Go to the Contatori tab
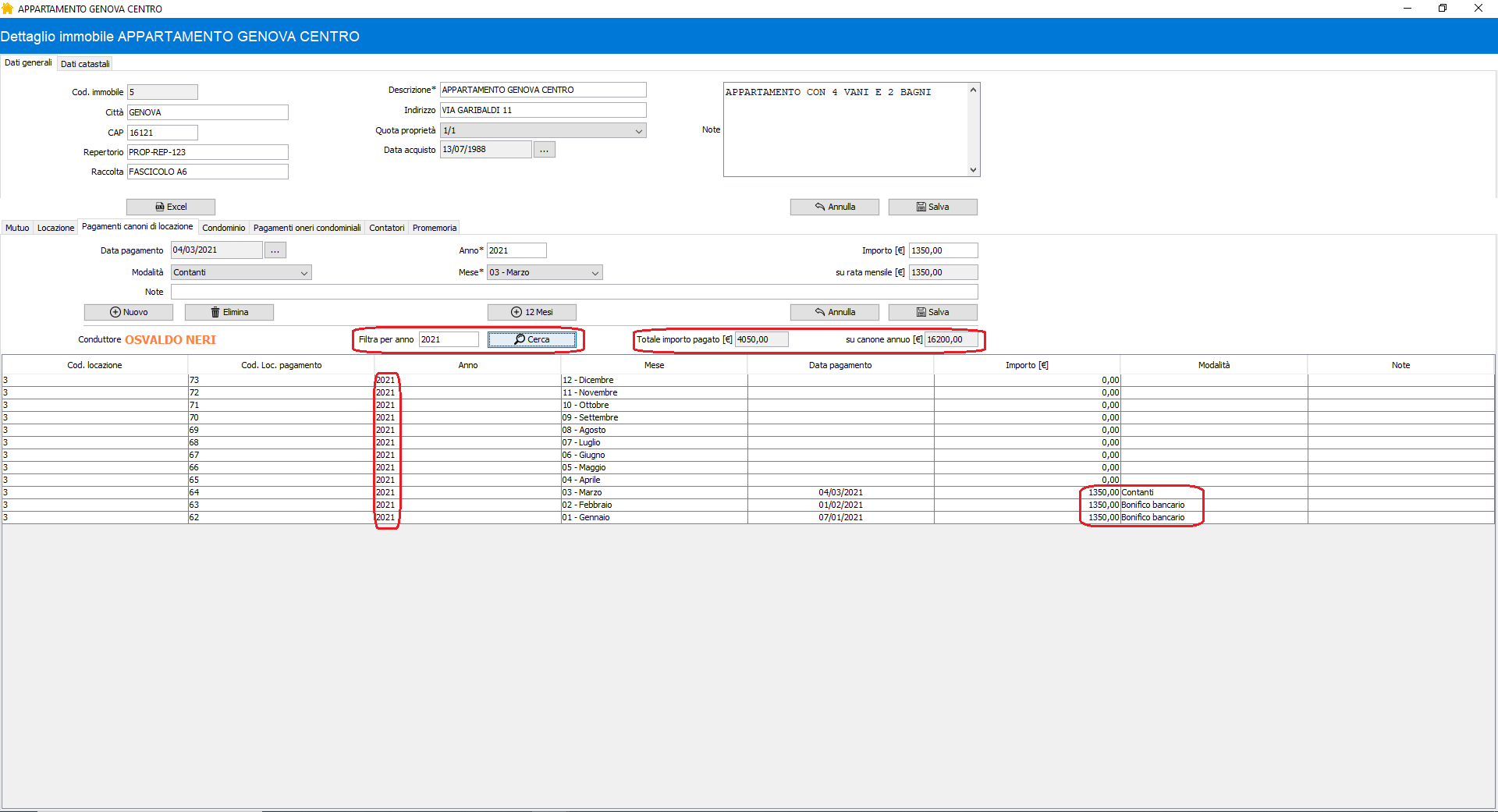The height and width of the screenshot is (812, 1498). 386,228
